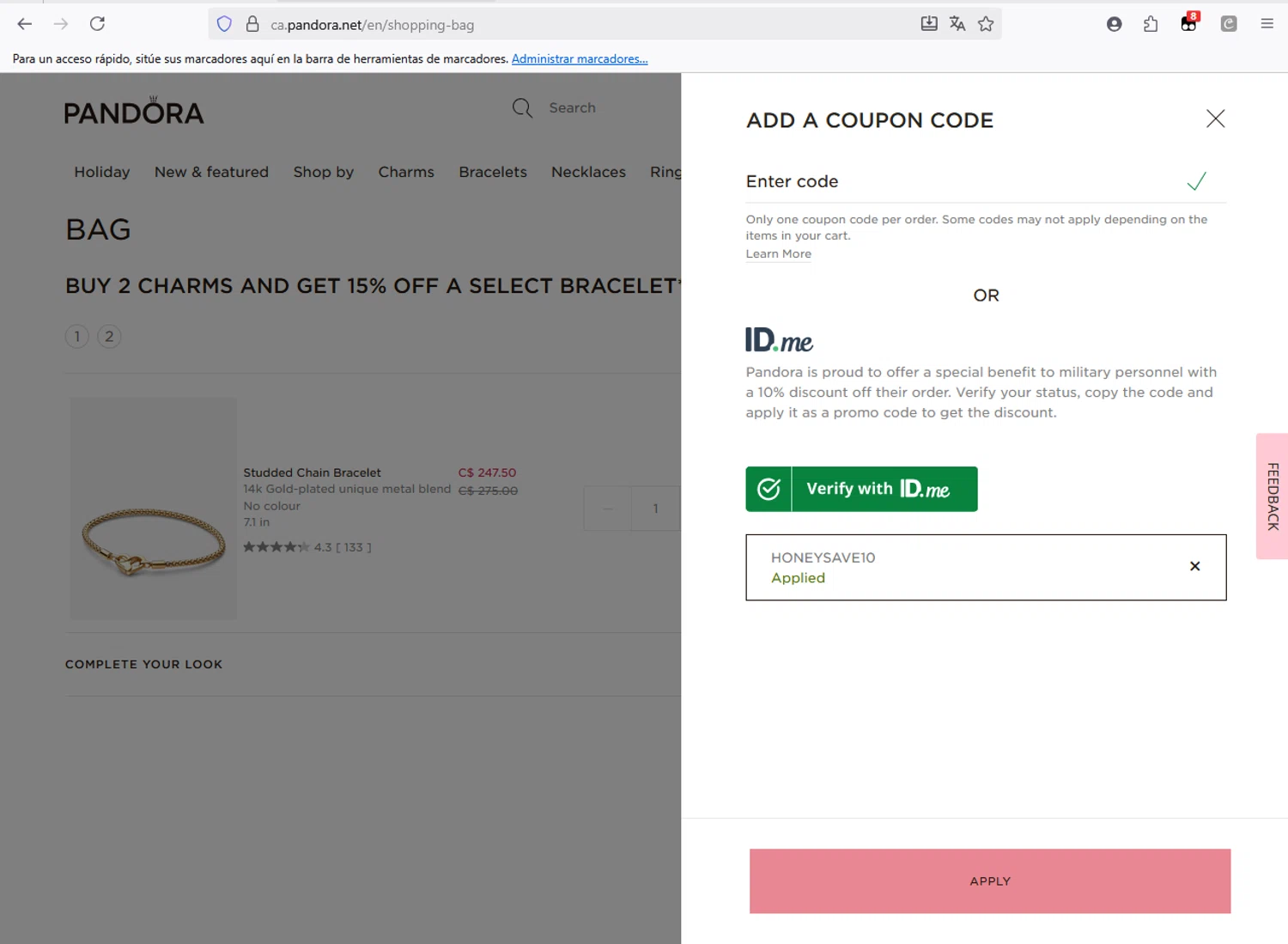Image resolution: width=1288 pixels, height=944 pixels.
Task: Click the Pandora logo
Action: 134,112
